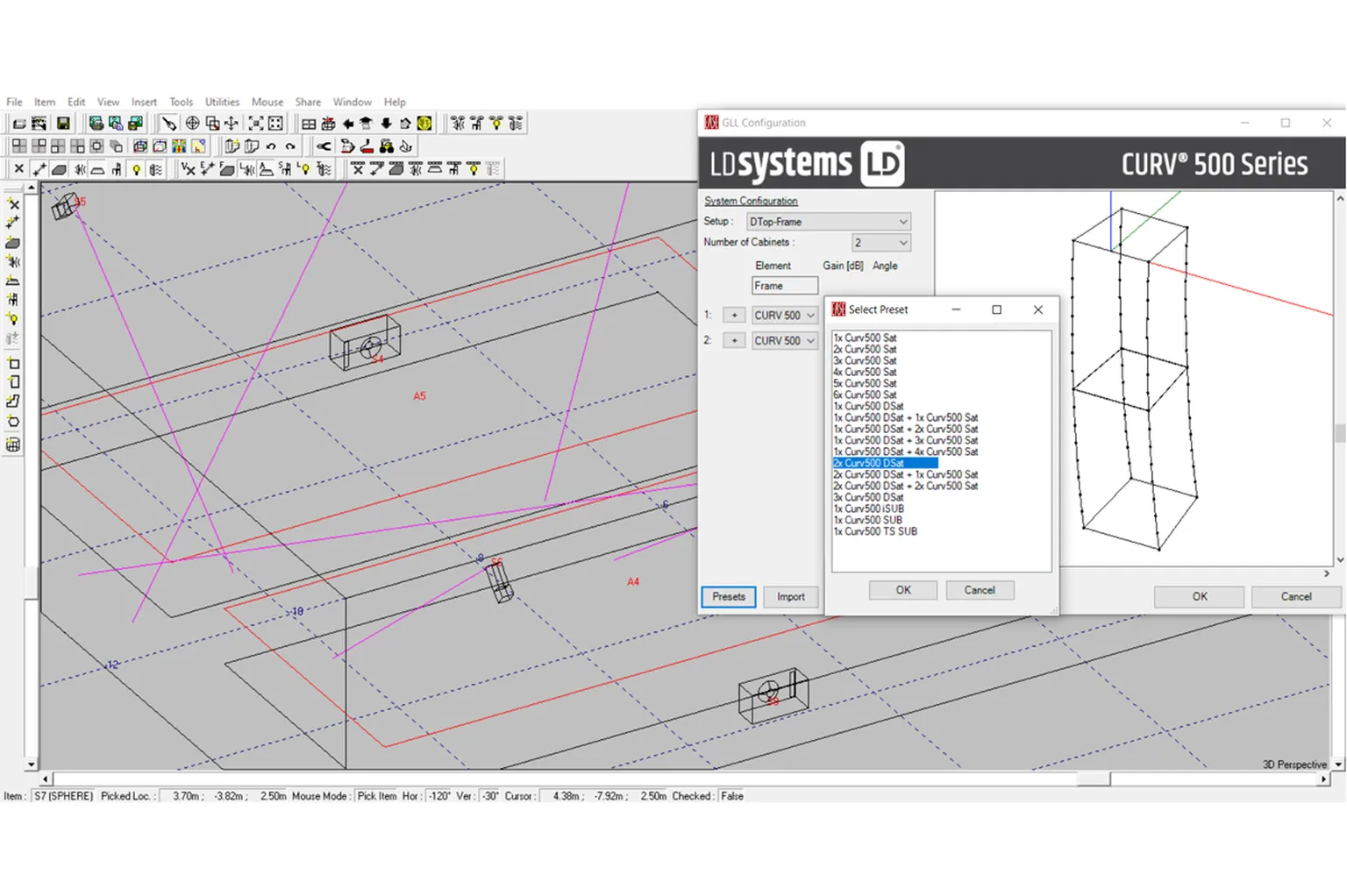The height and width of the screenshot is (896, 1347).
Task: Select the highlighted "2x Curv500 DSat" preset
Action: (885, 463)
